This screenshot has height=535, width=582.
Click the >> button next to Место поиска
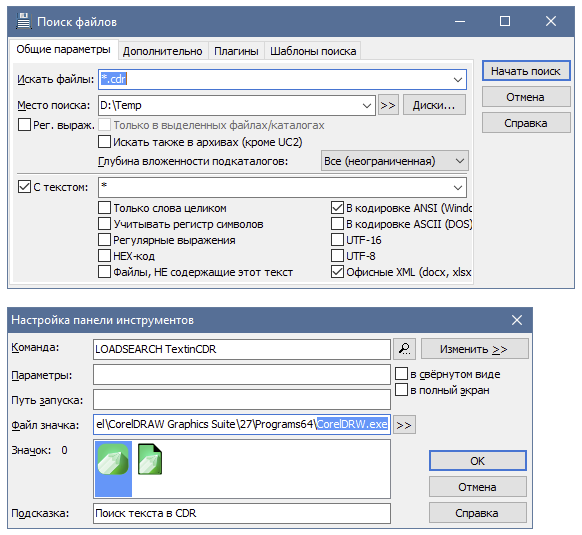click(388, 105)
